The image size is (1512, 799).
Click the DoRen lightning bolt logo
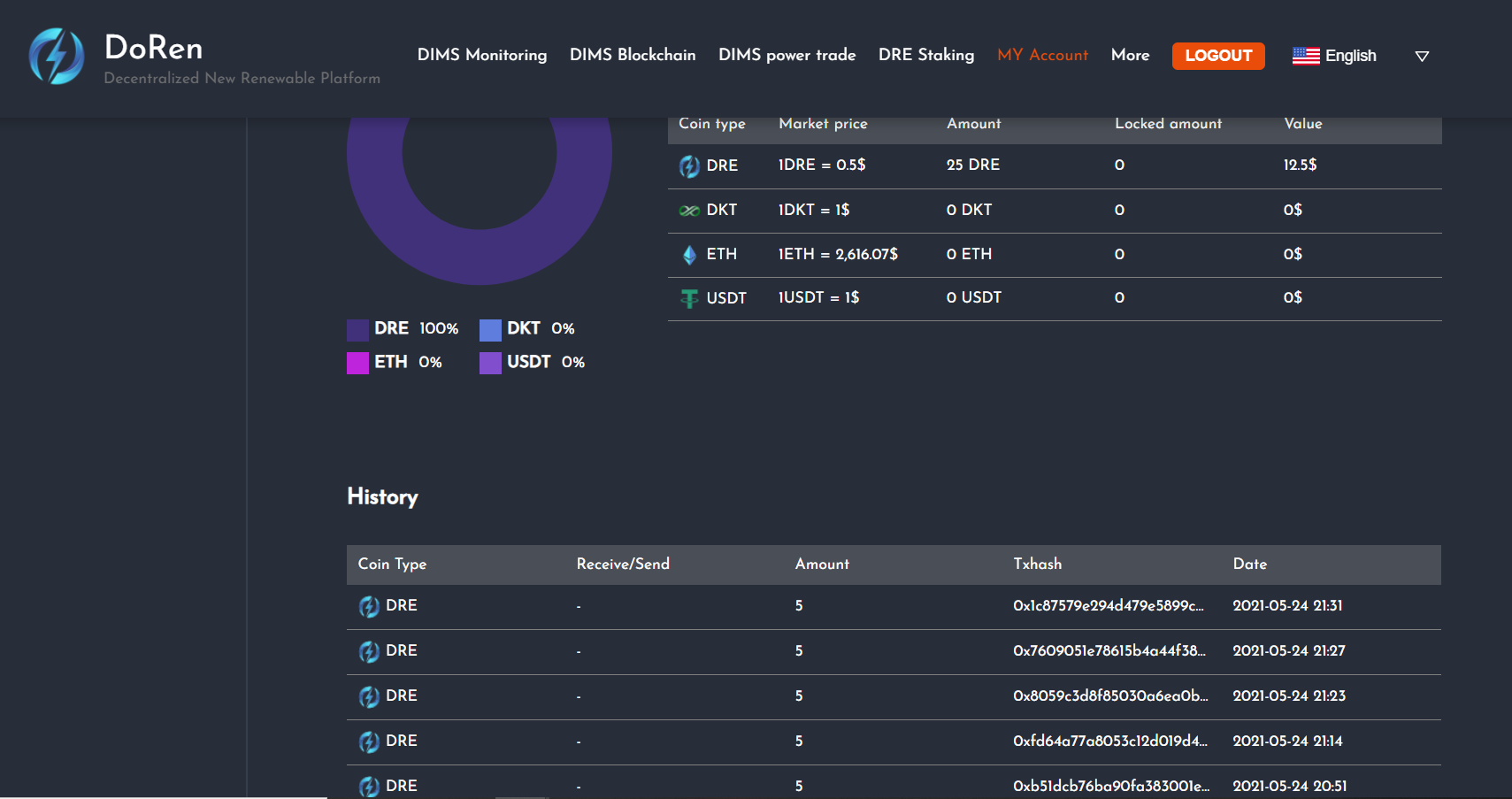[57, 56]
